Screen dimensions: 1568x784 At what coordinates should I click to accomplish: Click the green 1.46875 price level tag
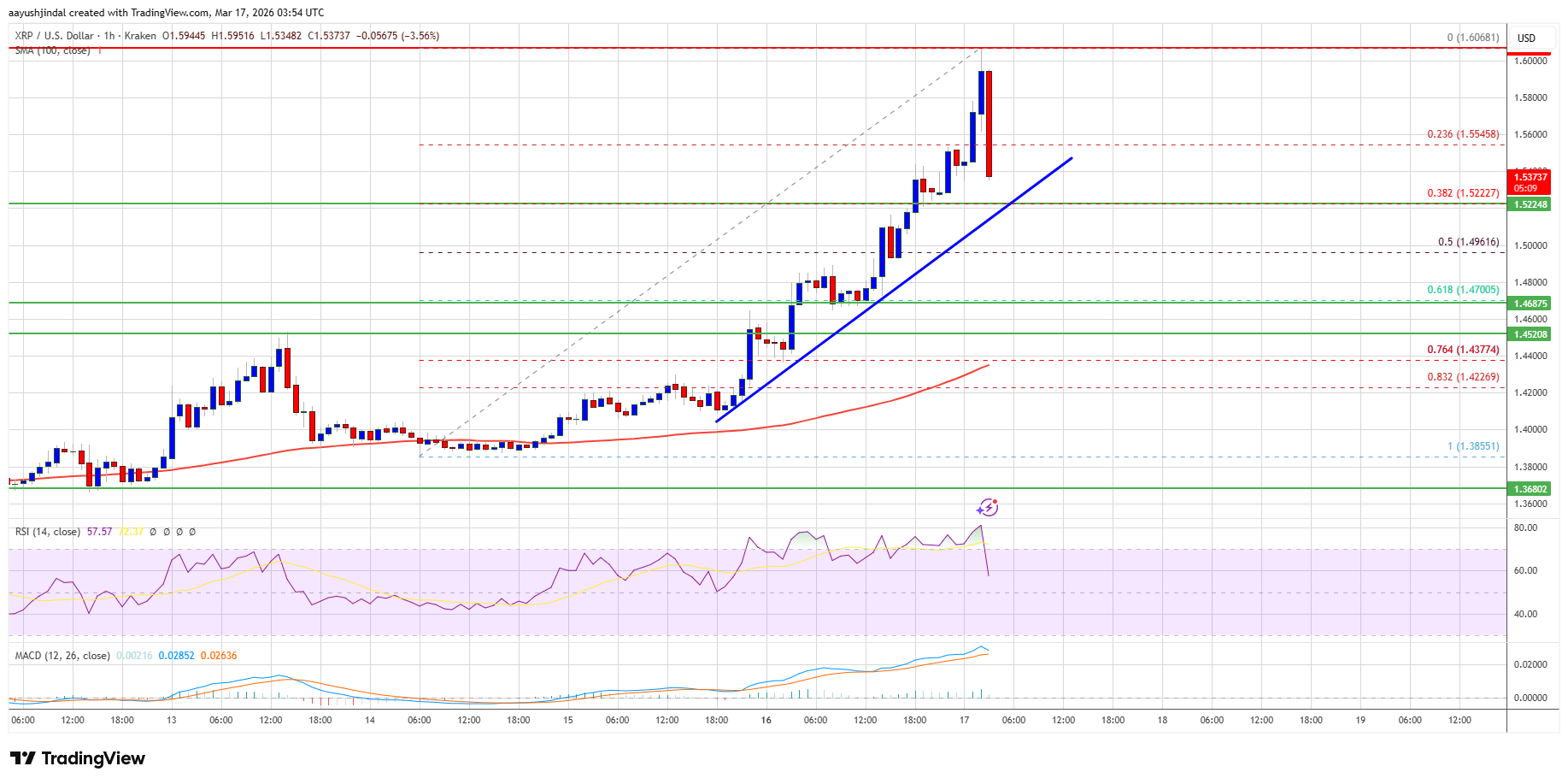click(1530, 304)
